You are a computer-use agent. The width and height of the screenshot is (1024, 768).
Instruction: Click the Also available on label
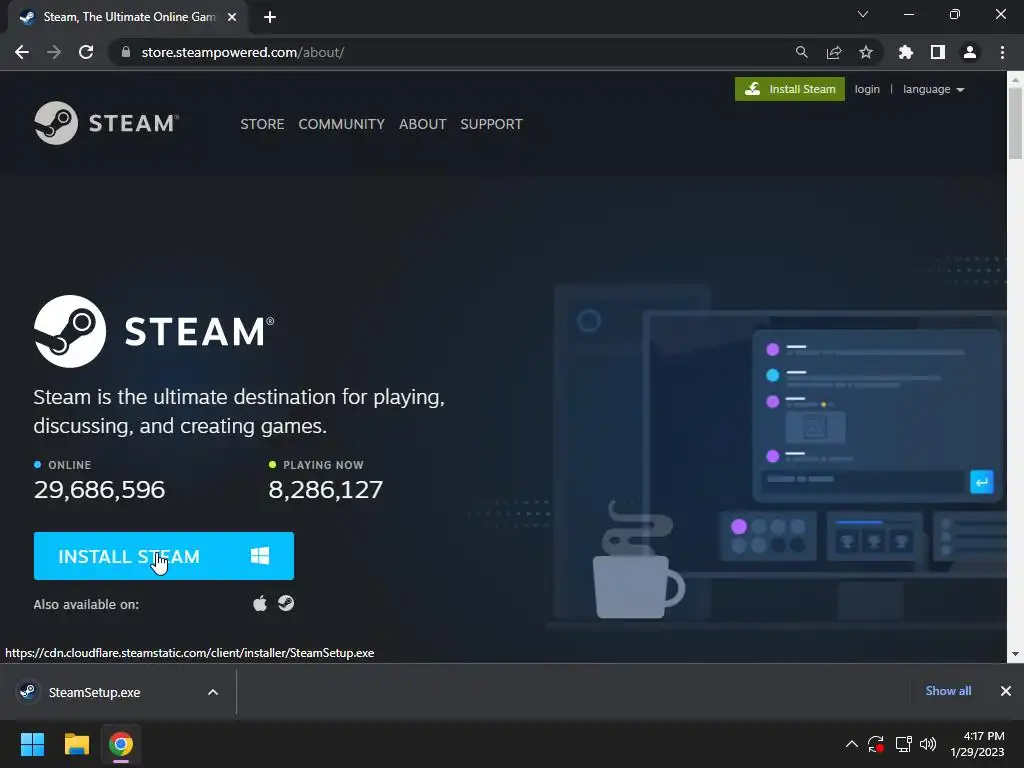point(86,604)
